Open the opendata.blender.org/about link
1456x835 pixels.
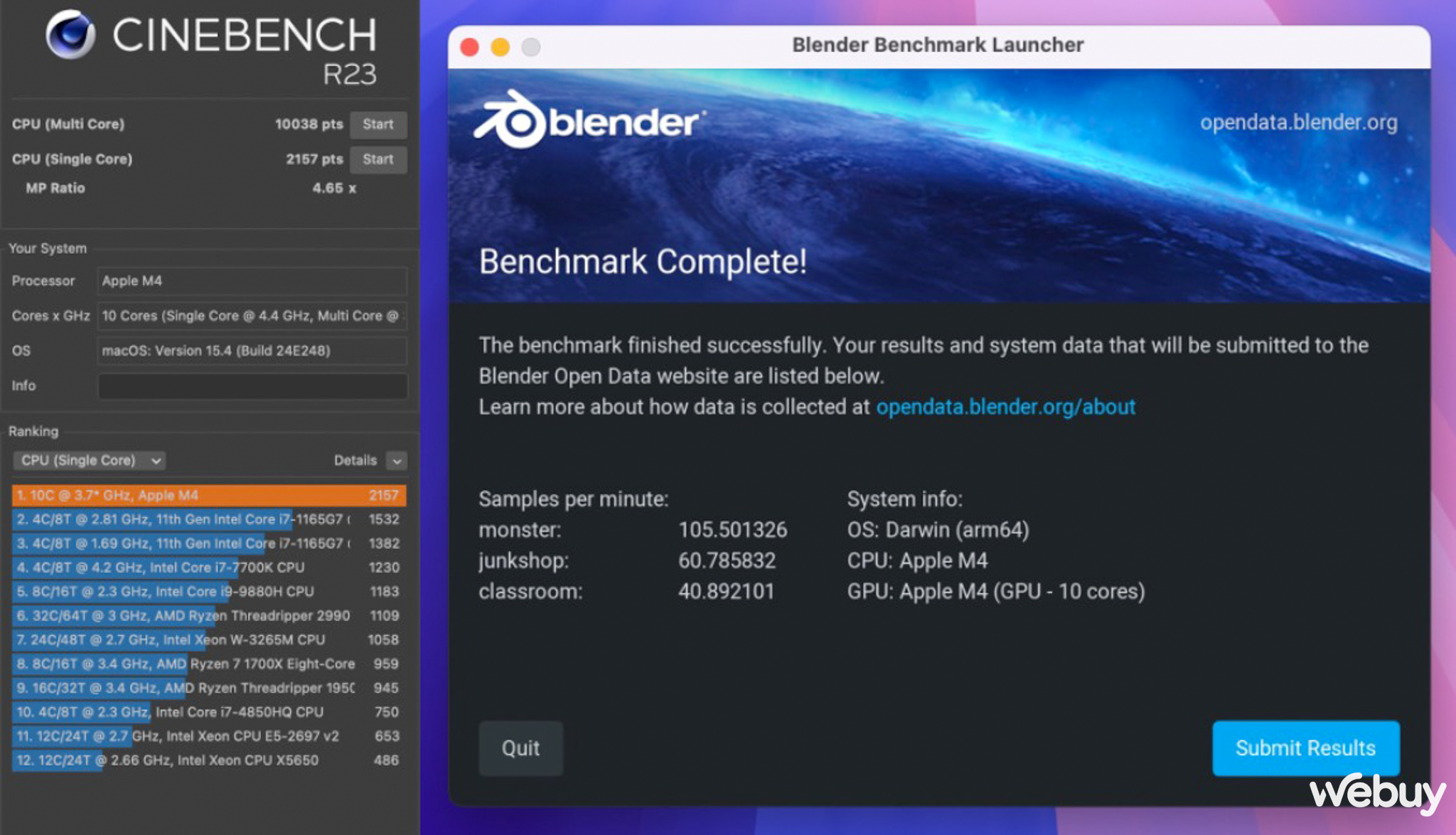coord(1005,407)
